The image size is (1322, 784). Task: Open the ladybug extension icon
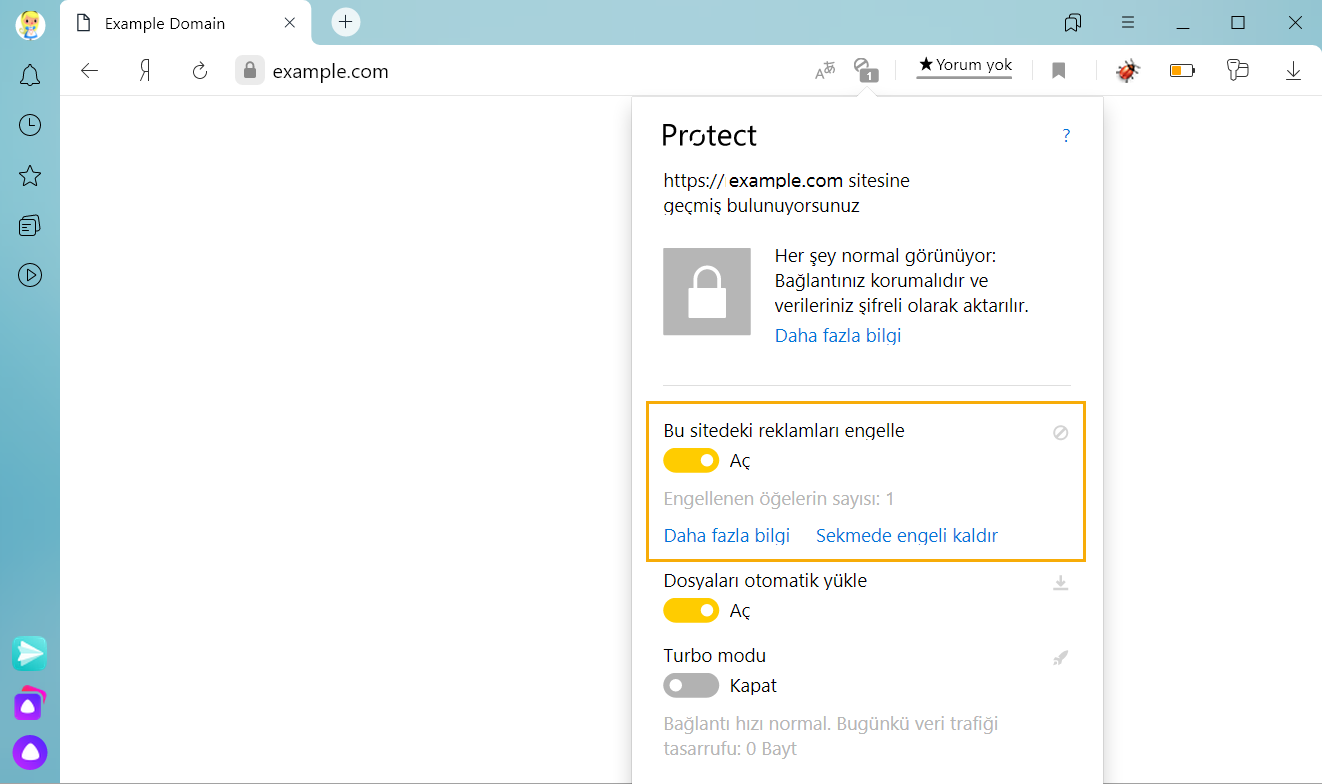point(1128,71)
